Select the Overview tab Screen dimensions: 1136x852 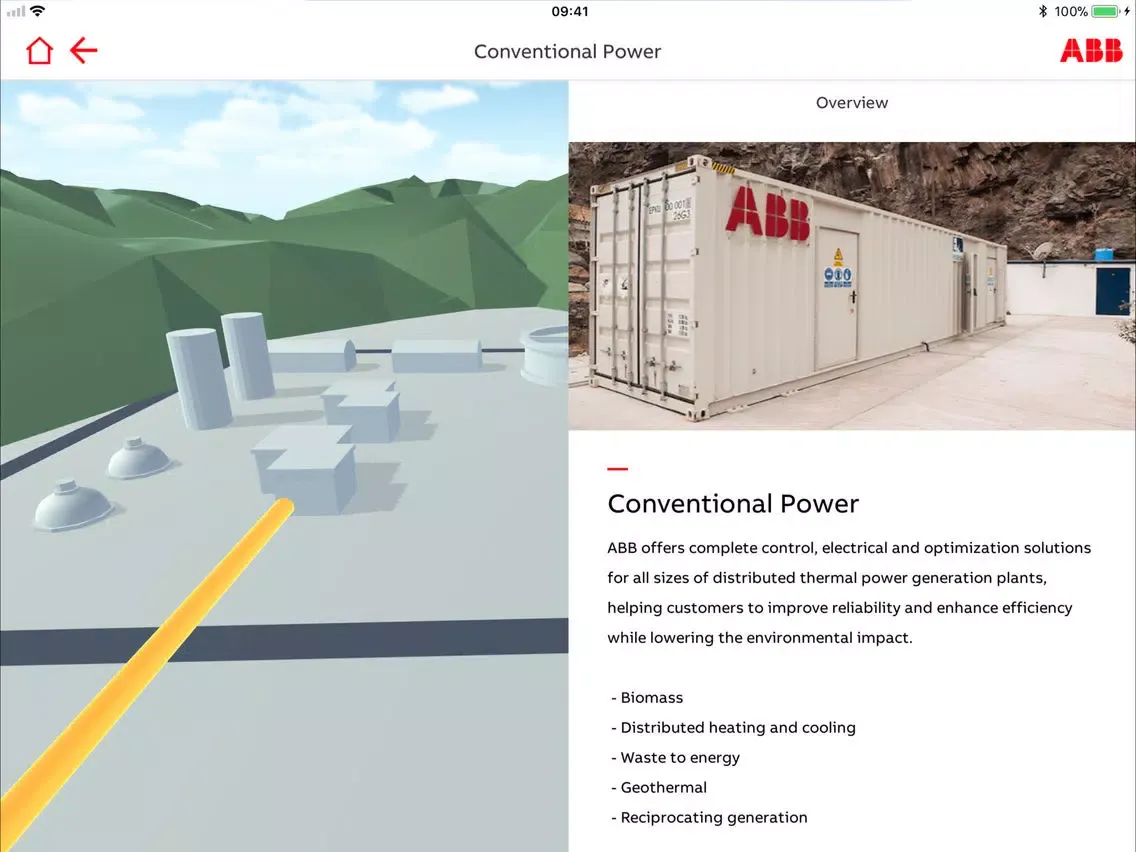pyautogui.click(x=852, y=103)
